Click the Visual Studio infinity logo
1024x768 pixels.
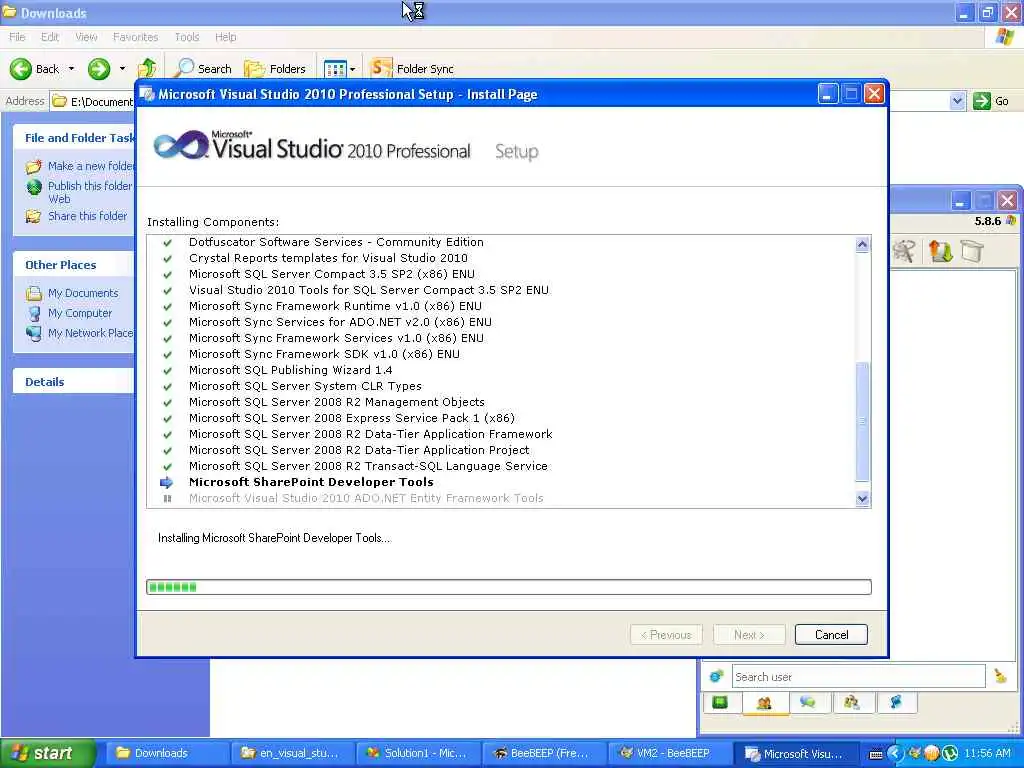pos(181,144)
